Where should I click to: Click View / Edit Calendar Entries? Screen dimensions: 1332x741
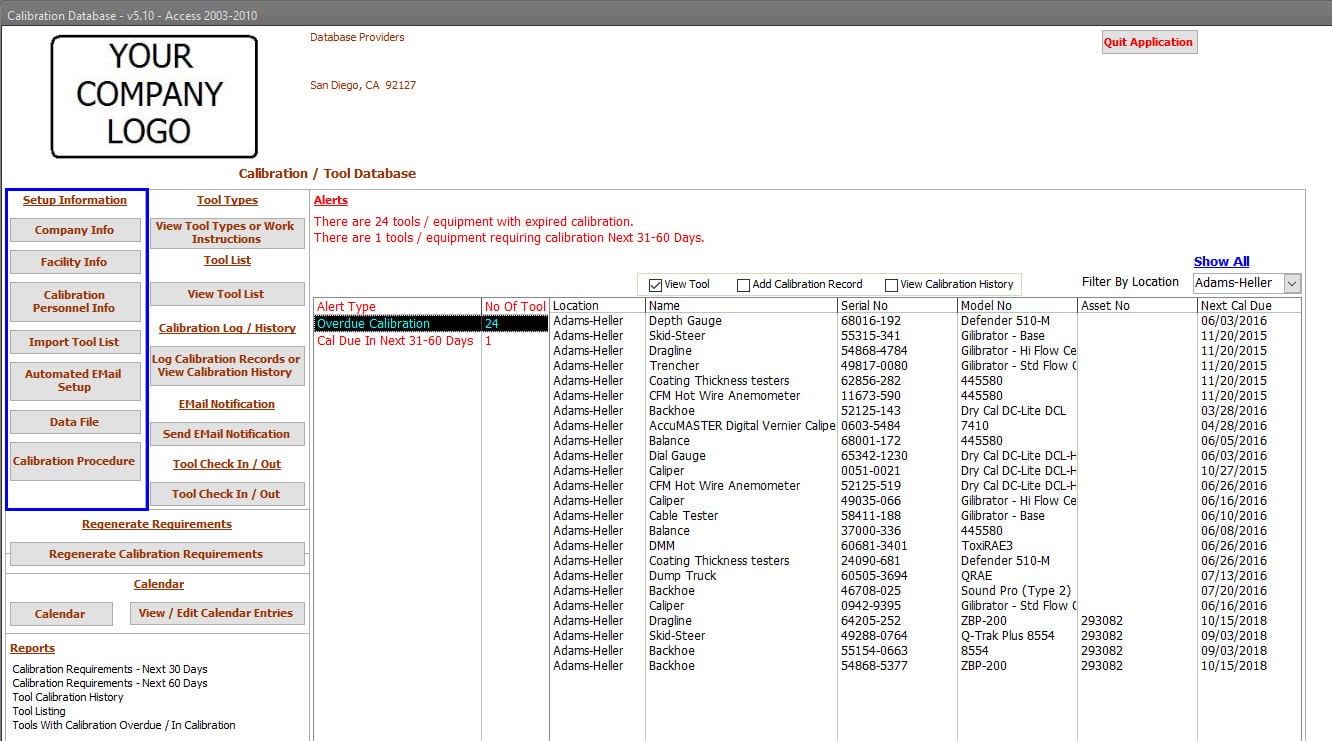click(217, 613)
